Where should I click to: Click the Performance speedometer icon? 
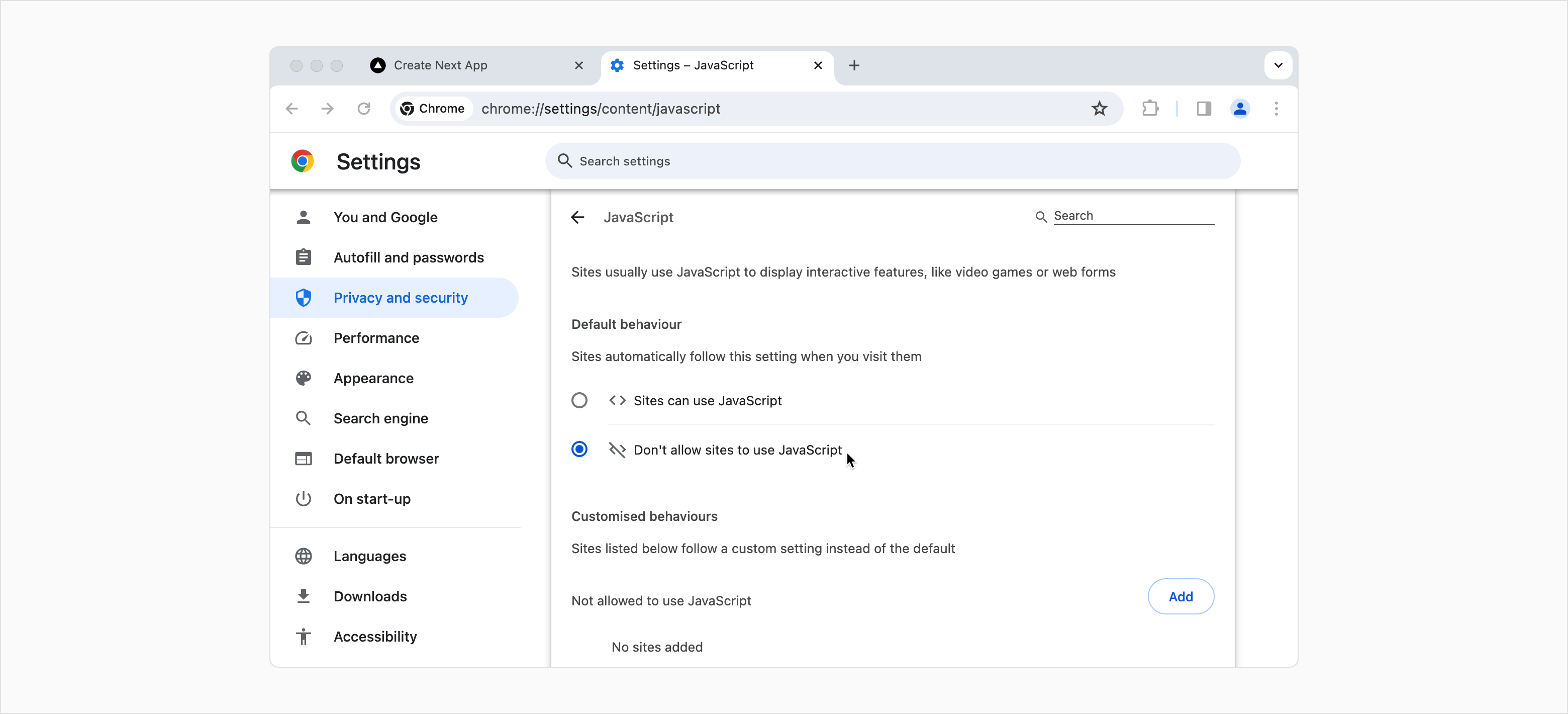pyautogui.click(x=304, y=338)
